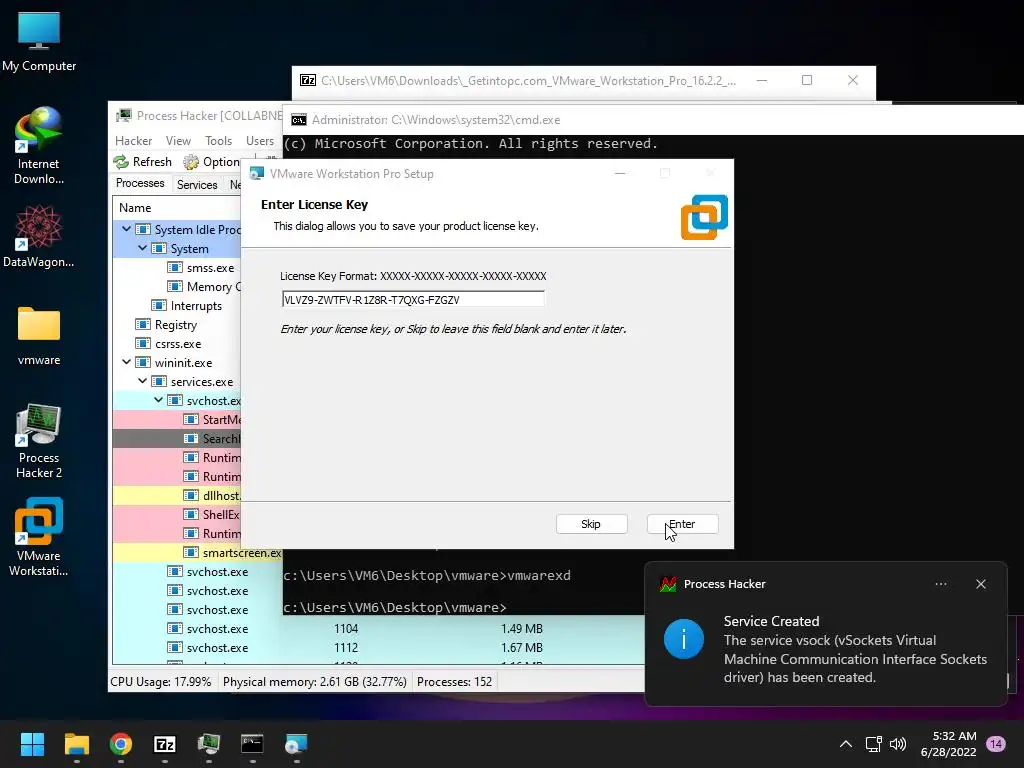This screenshot has width=1024, height=768.
Task: Open network status tray icon
Action: coord(873,744)
